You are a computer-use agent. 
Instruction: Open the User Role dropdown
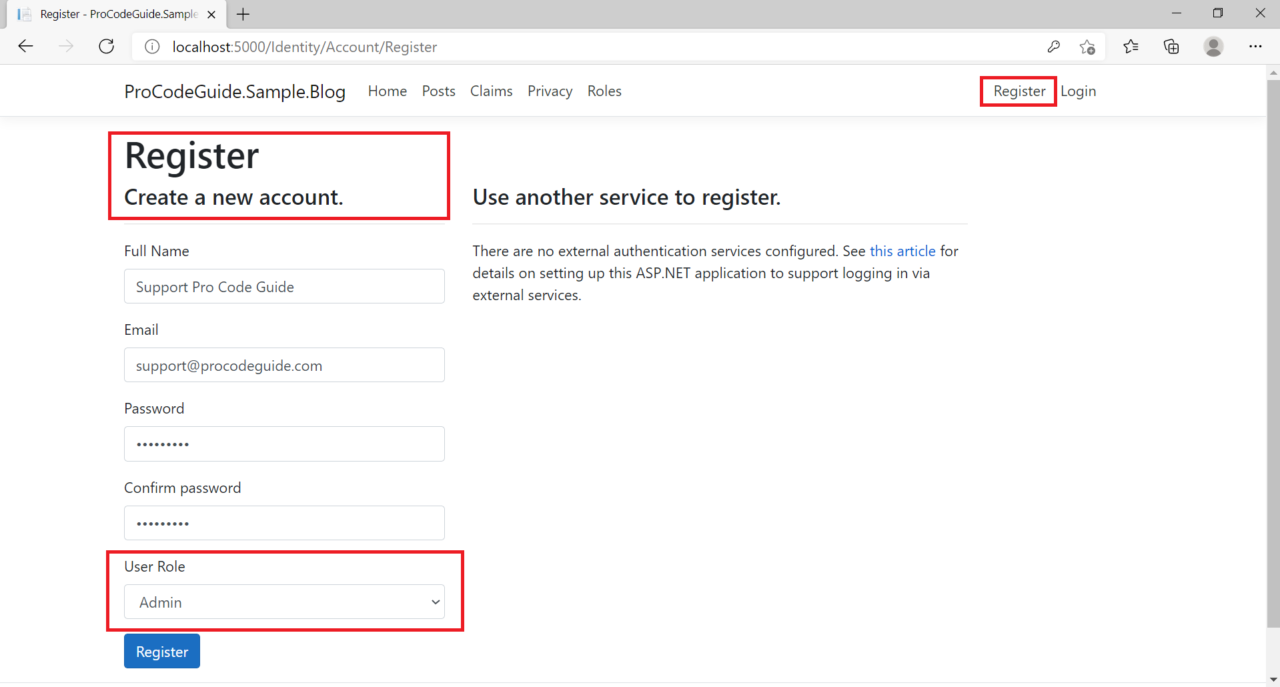coord(435,601)
